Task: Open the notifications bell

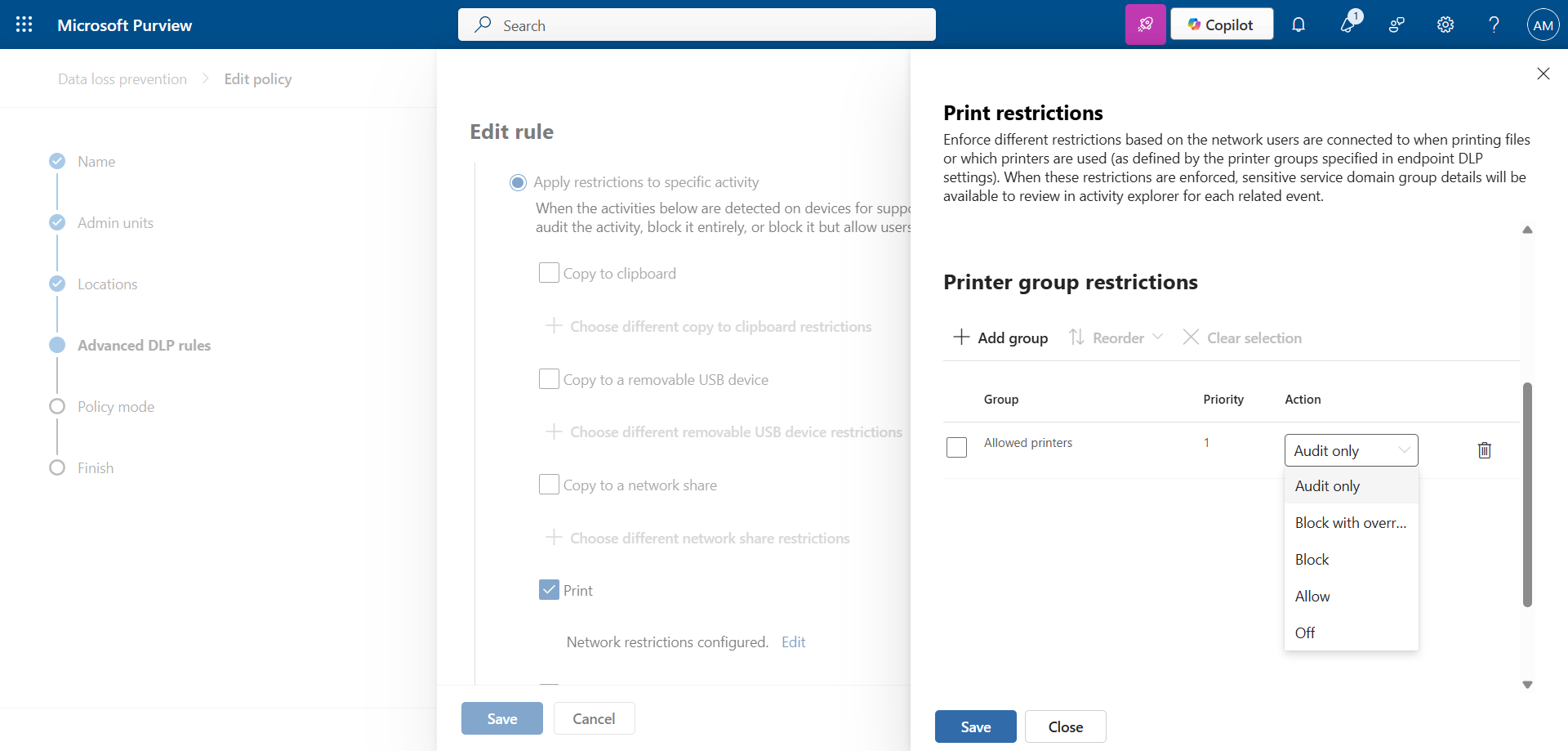Action: point(1298,25)
